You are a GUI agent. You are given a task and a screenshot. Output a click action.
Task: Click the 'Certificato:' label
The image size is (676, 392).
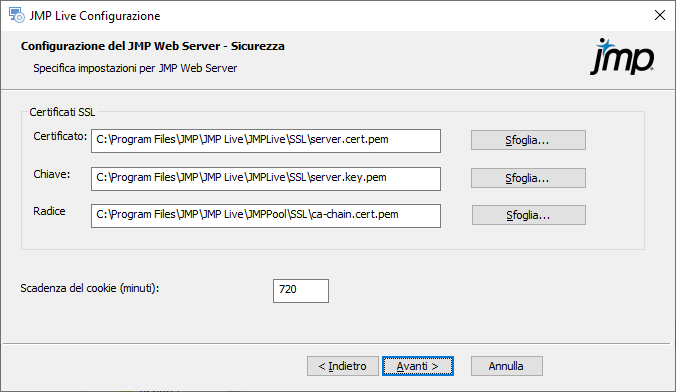(60, 136)
